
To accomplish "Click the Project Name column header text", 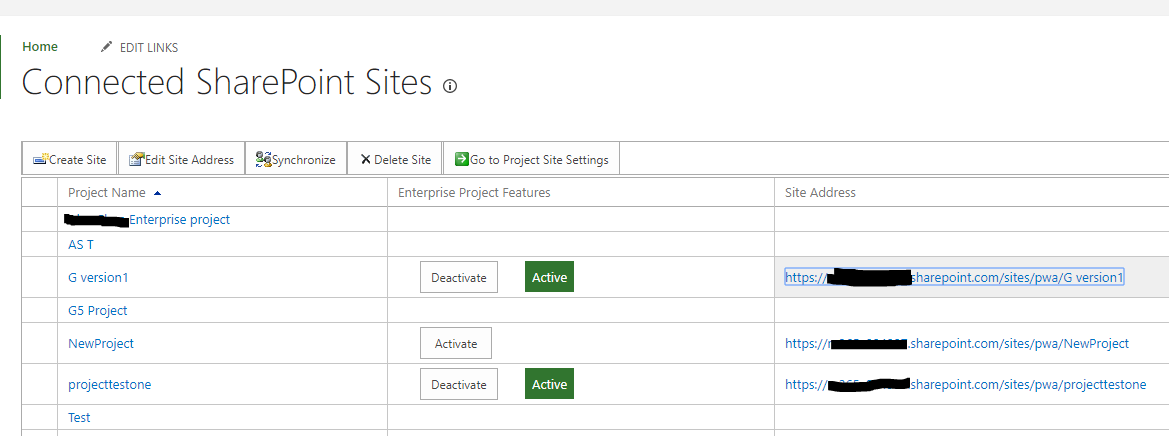I will 107,192.
